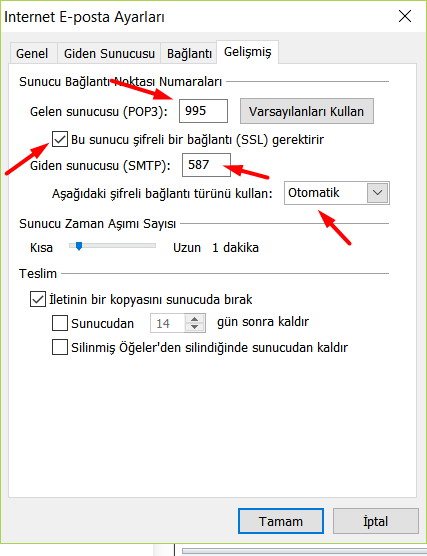Decrease days with the spinner down arrow

[x=194, y=328]
